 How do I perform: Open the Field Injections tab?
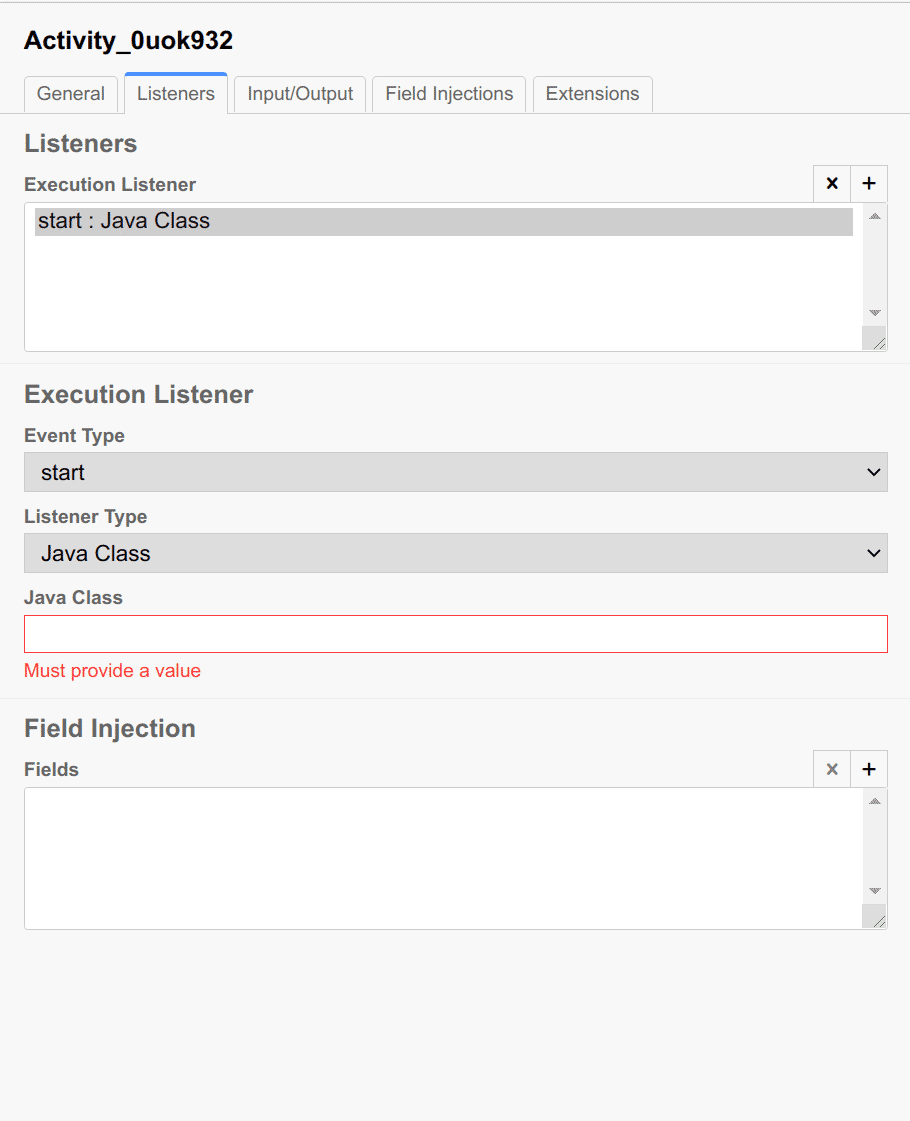(449, 94)
